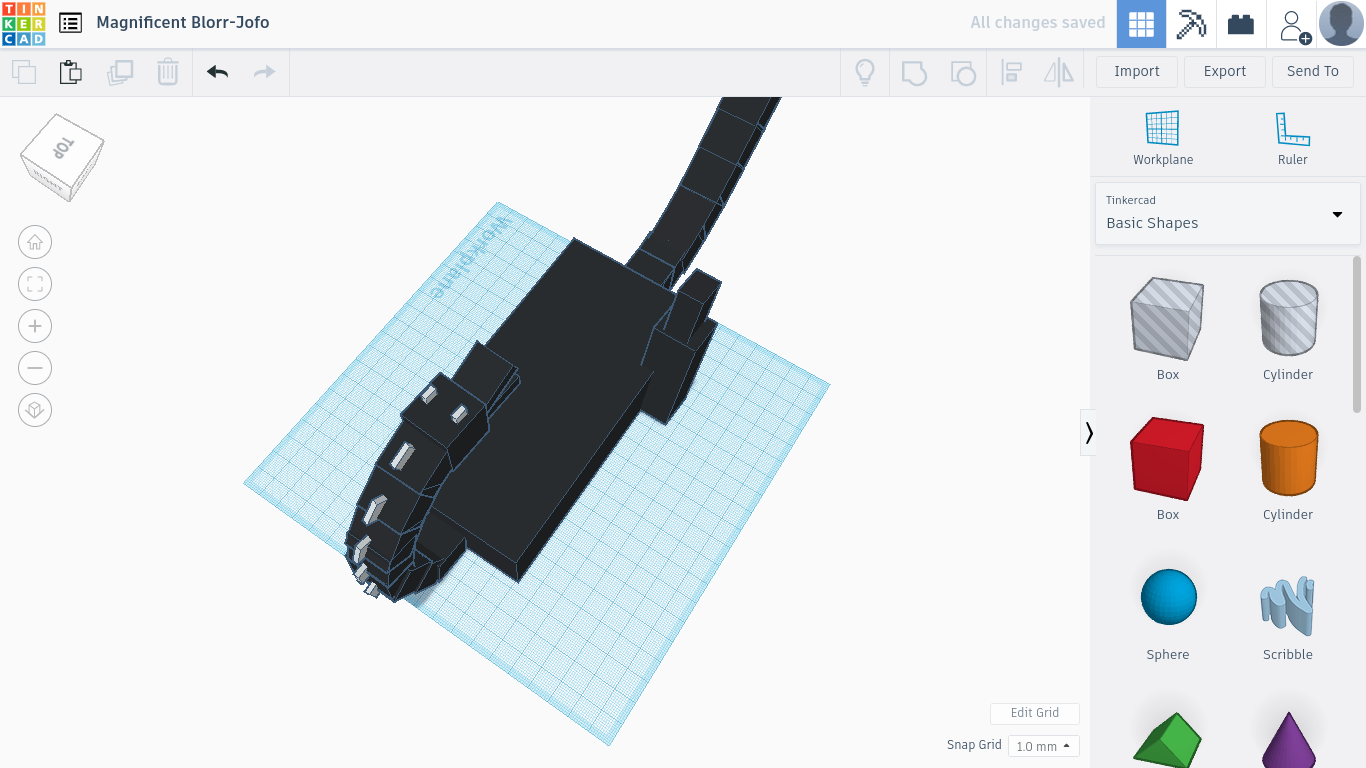Image resolution: width=1366 pixels, height=768 pixels.
Task: Open the Bricks mode icon
Action: (x=1241, y=24)
